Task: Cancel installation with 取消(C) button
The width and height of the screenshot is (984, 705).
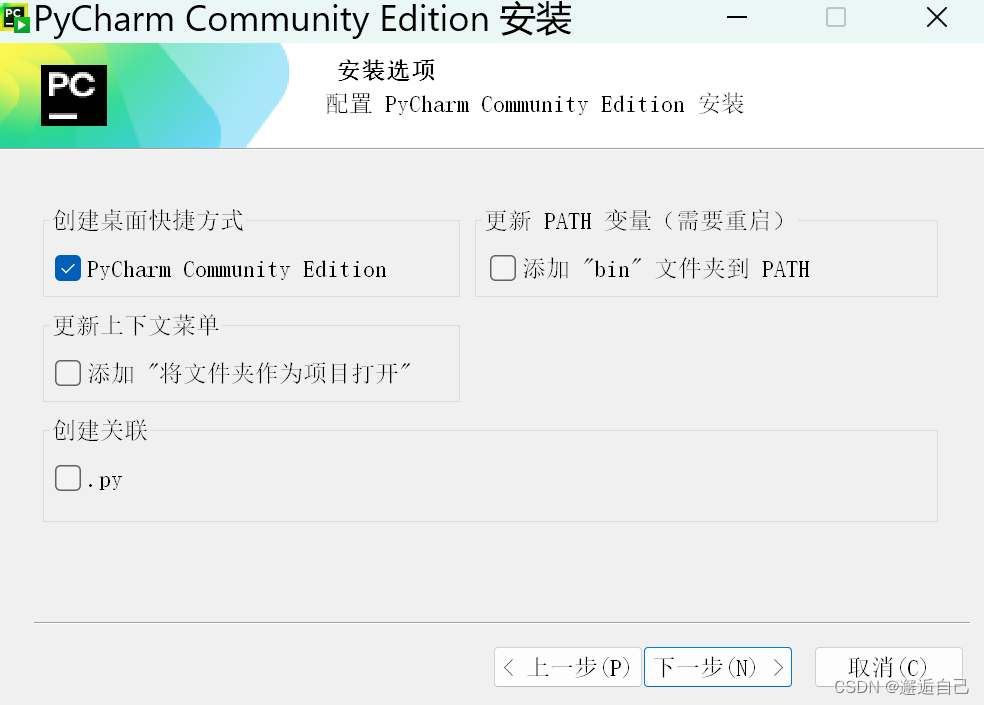Action: pos(888,667)
